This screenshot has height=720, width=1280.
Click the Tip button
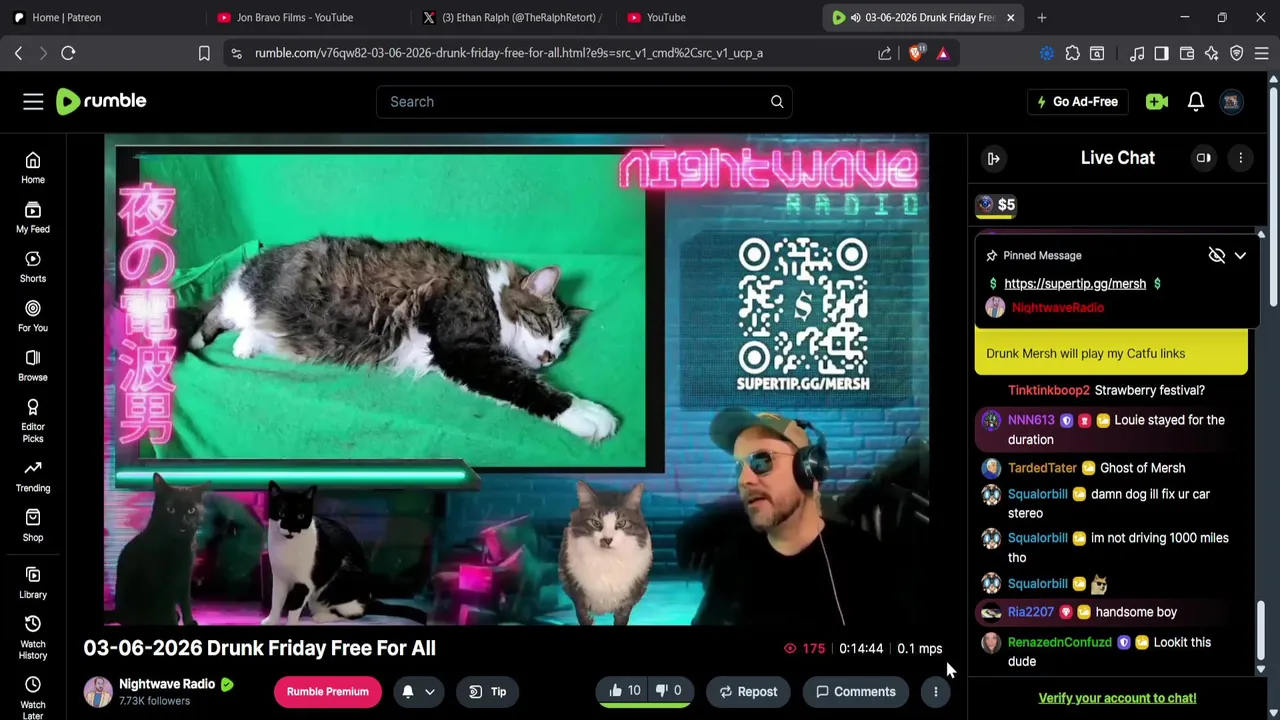pyautogui.click(x=488, y=691)
